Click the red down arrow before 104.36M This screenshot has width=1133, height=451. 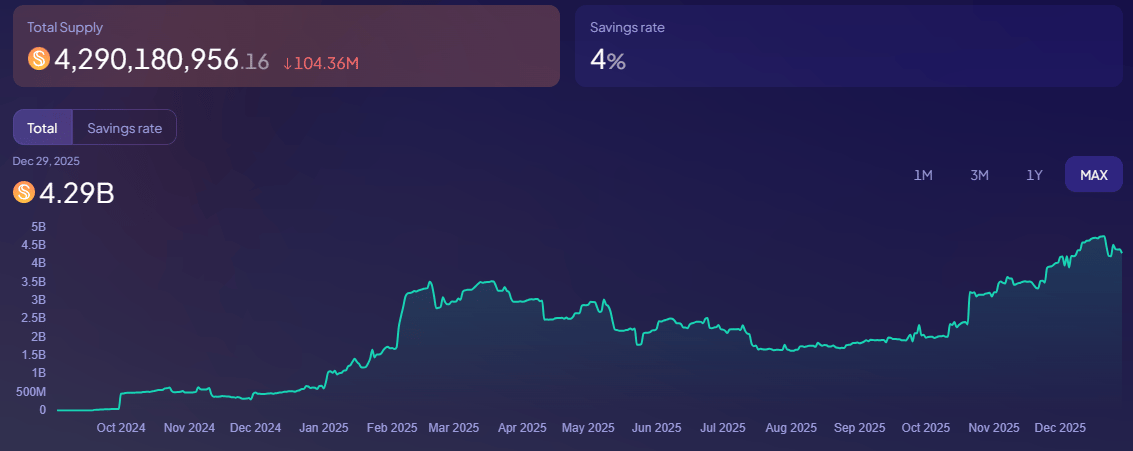287,64
